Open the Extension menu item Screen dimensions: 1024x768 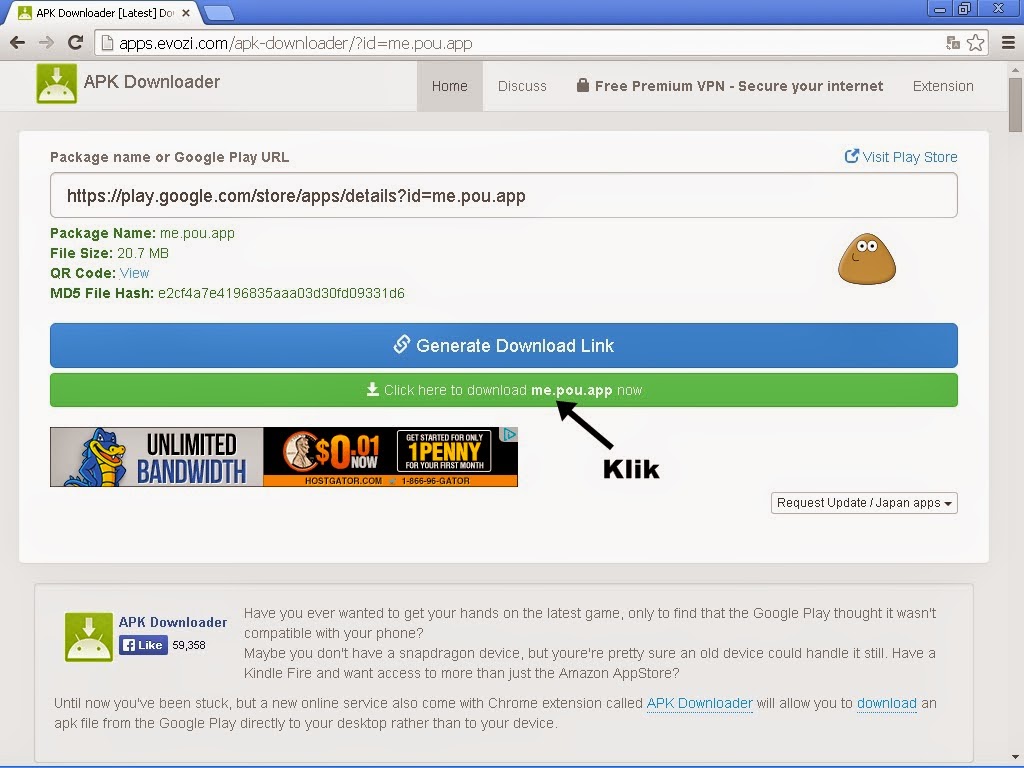(x=943, y=86)
